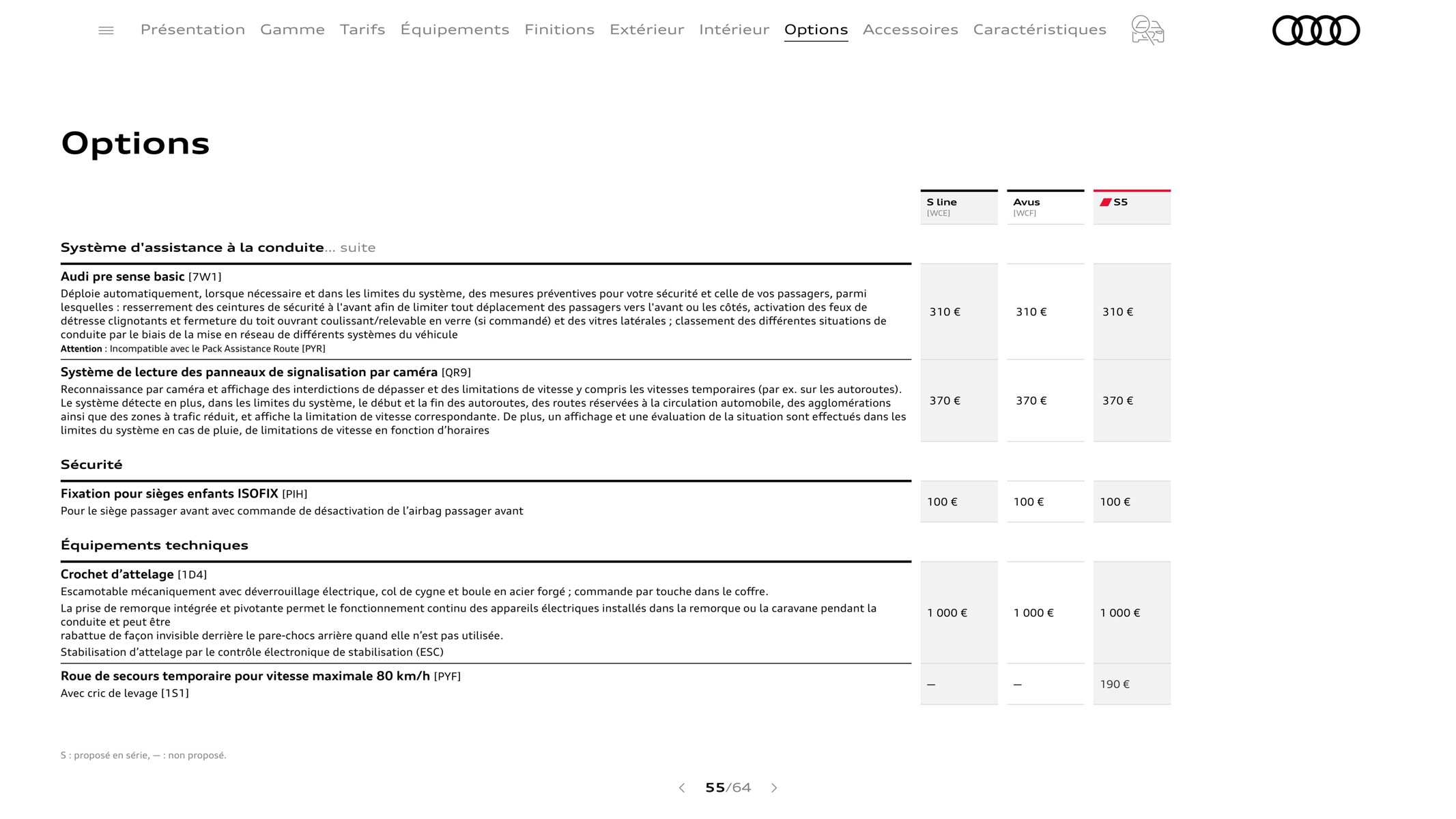1456x819 pixels.
Task: Click Avus price 370 € for QR9
Action: (1031, 401)
